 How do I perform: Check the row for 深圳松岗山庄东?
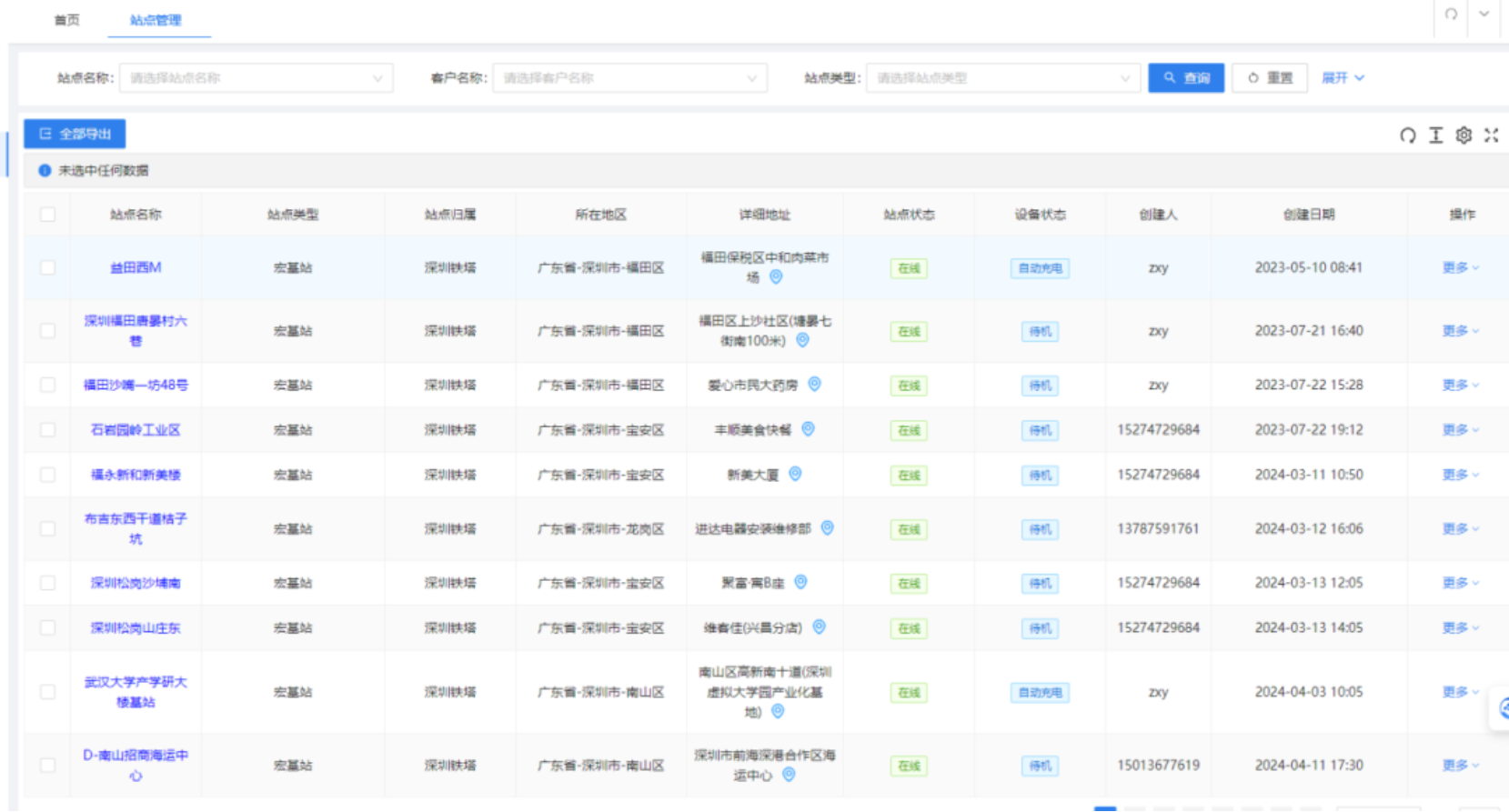tap(47, 627)
